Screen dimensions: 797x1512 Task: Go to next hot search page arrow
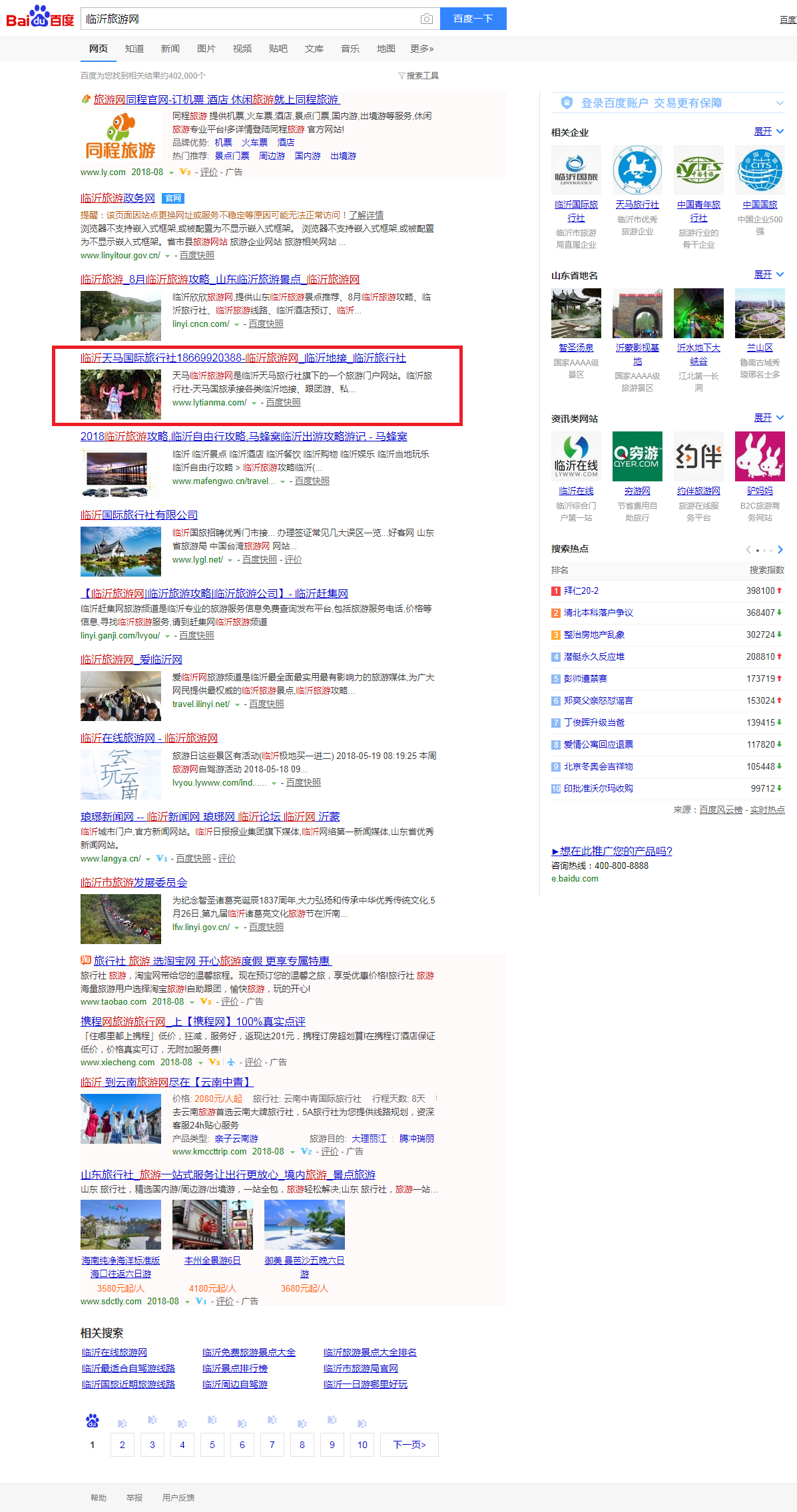780,549
